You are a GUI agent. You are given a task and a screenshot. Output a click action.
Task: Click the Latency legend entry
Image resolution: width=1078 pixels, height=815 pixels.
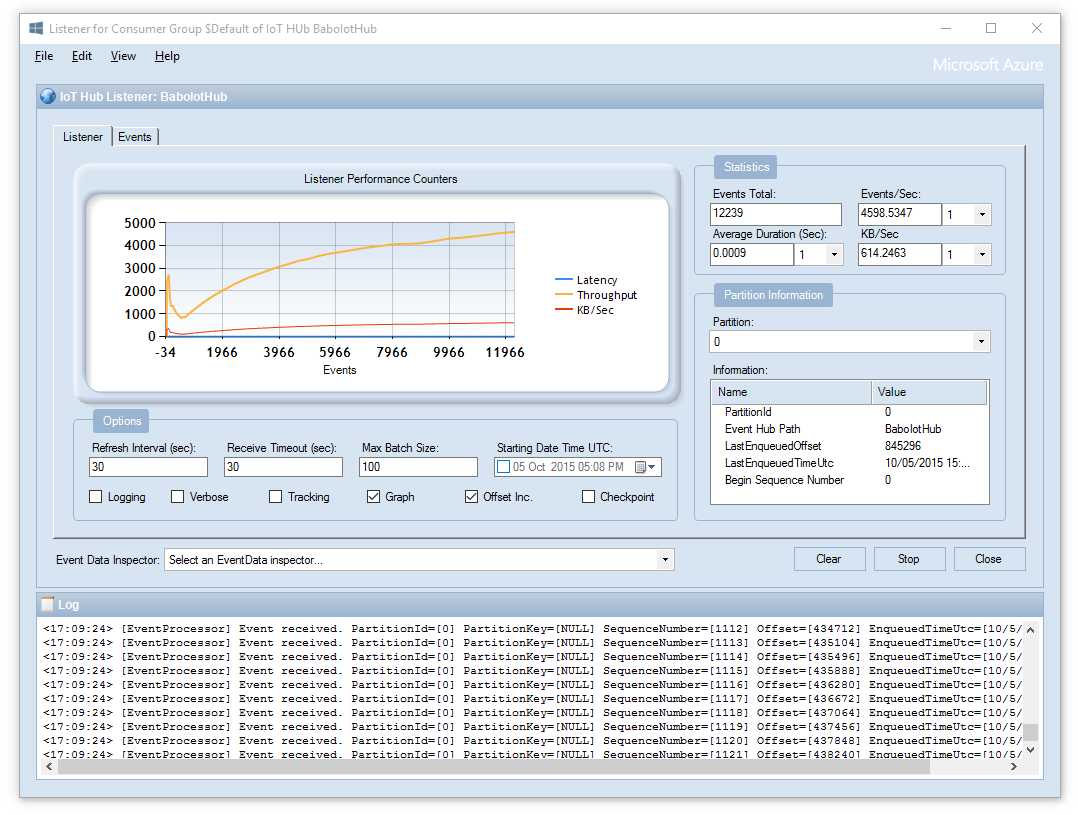(586, 280)
